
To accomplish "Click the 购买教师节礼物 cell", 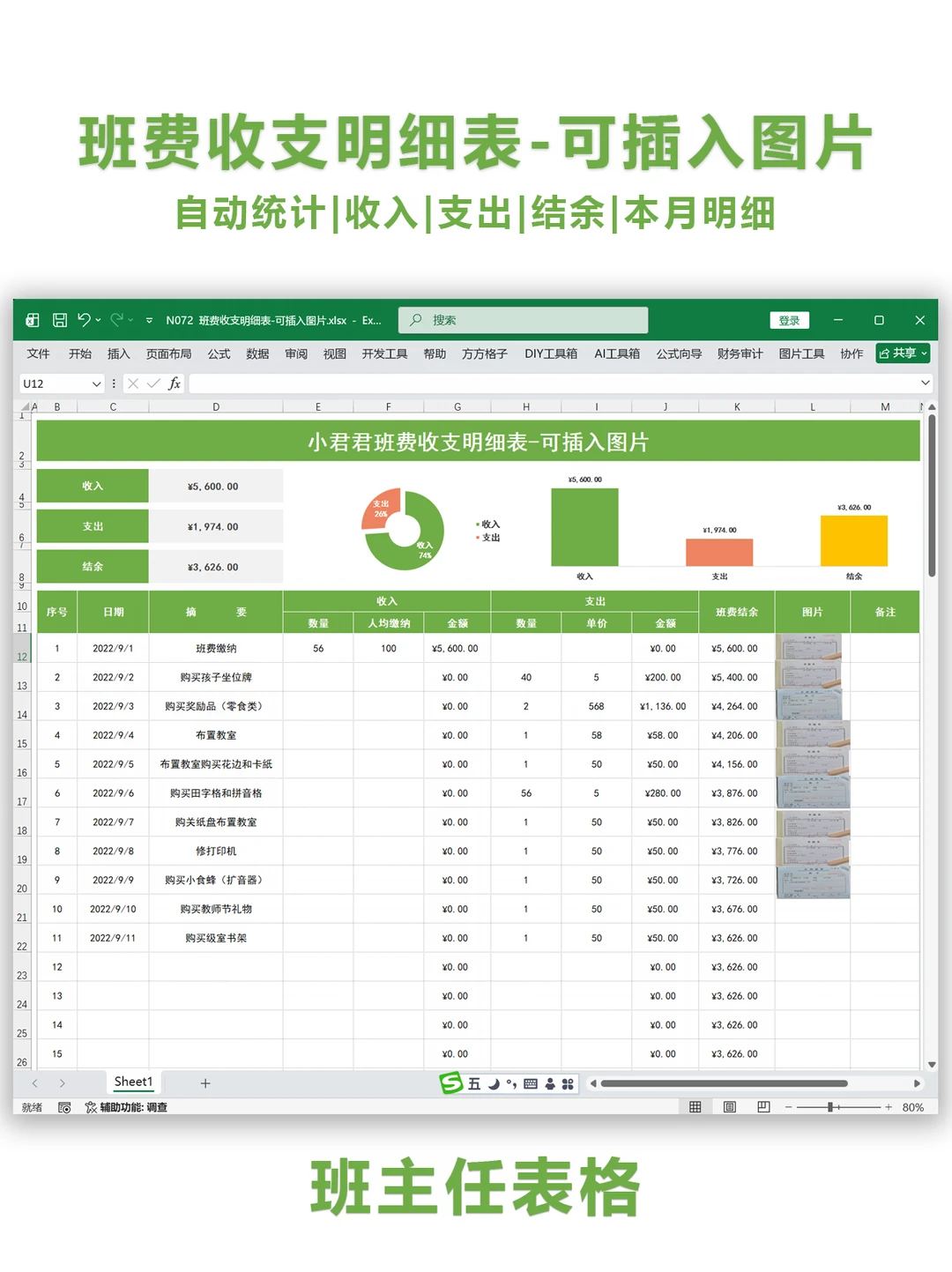I will (x=216, y=909).
